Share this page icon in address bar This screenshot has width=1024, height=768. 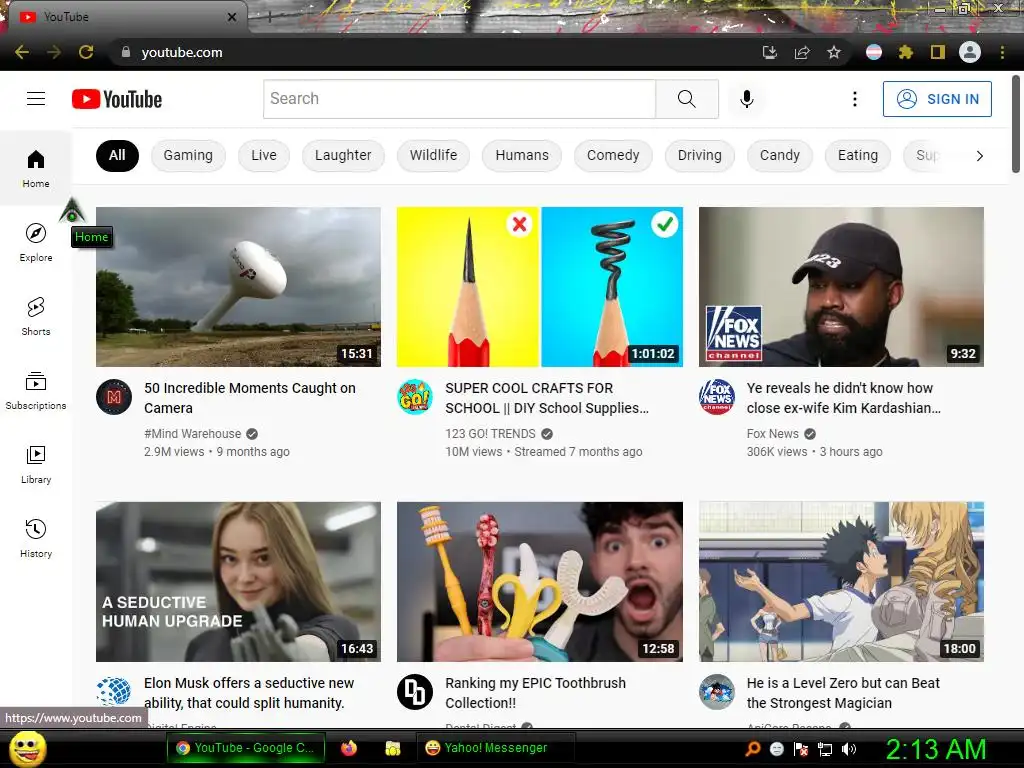click(802, 52)
